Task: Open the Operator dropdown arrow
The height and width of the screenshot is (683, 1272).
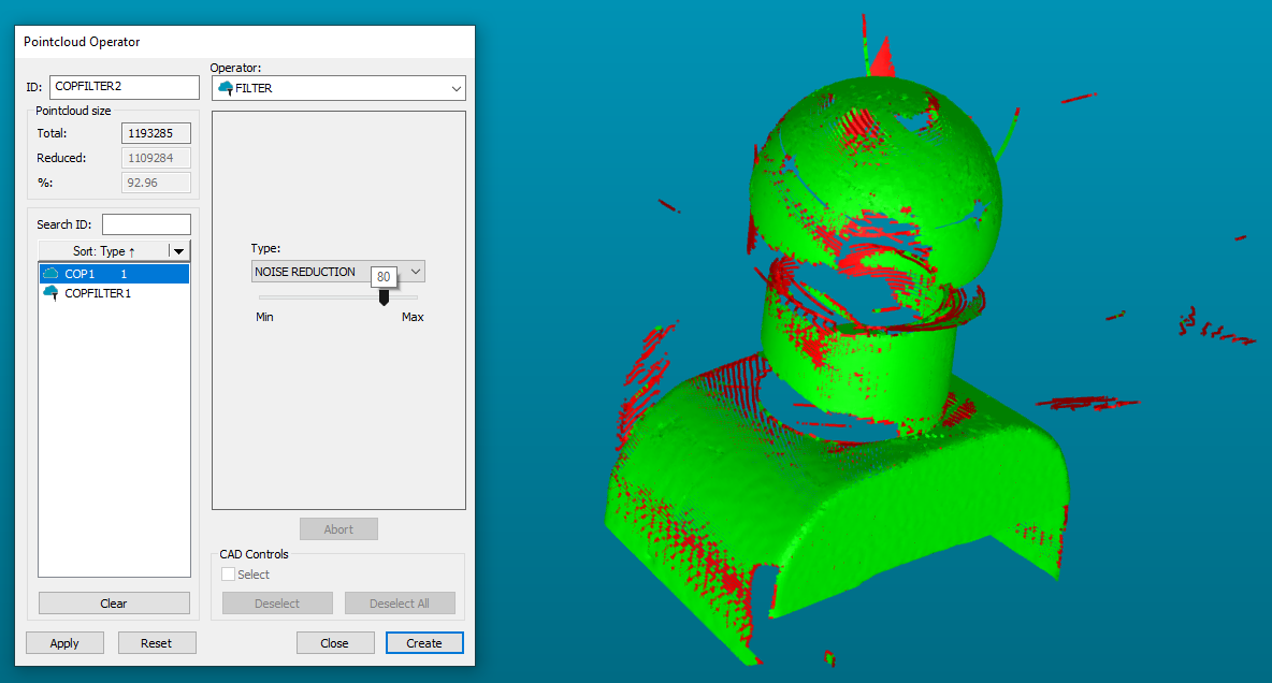Action: click(456, 88)
